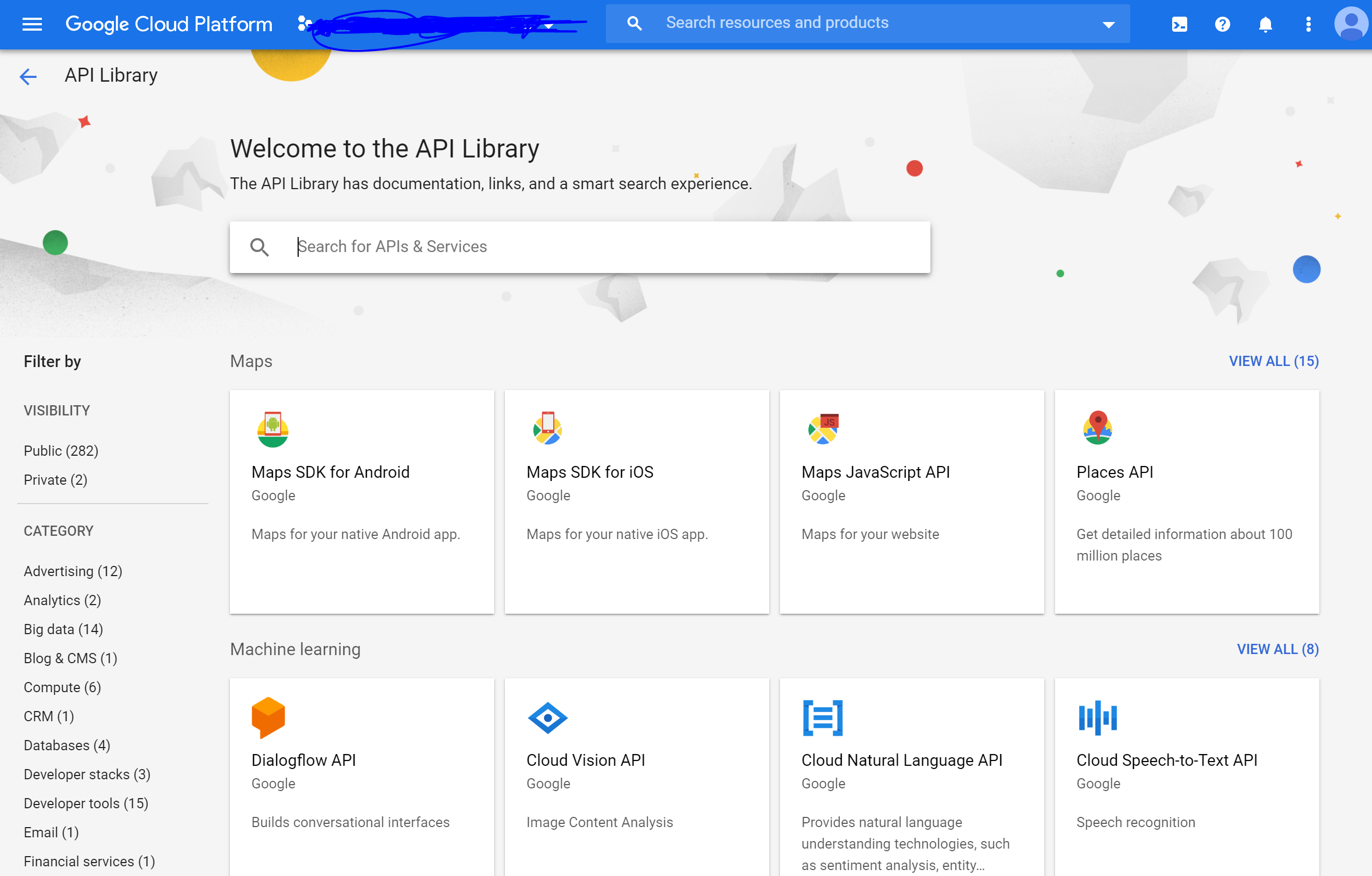Screen dimensions: 1372x876
Task: Click the Maps SDK for Android icon
Action: coord(272,429)
